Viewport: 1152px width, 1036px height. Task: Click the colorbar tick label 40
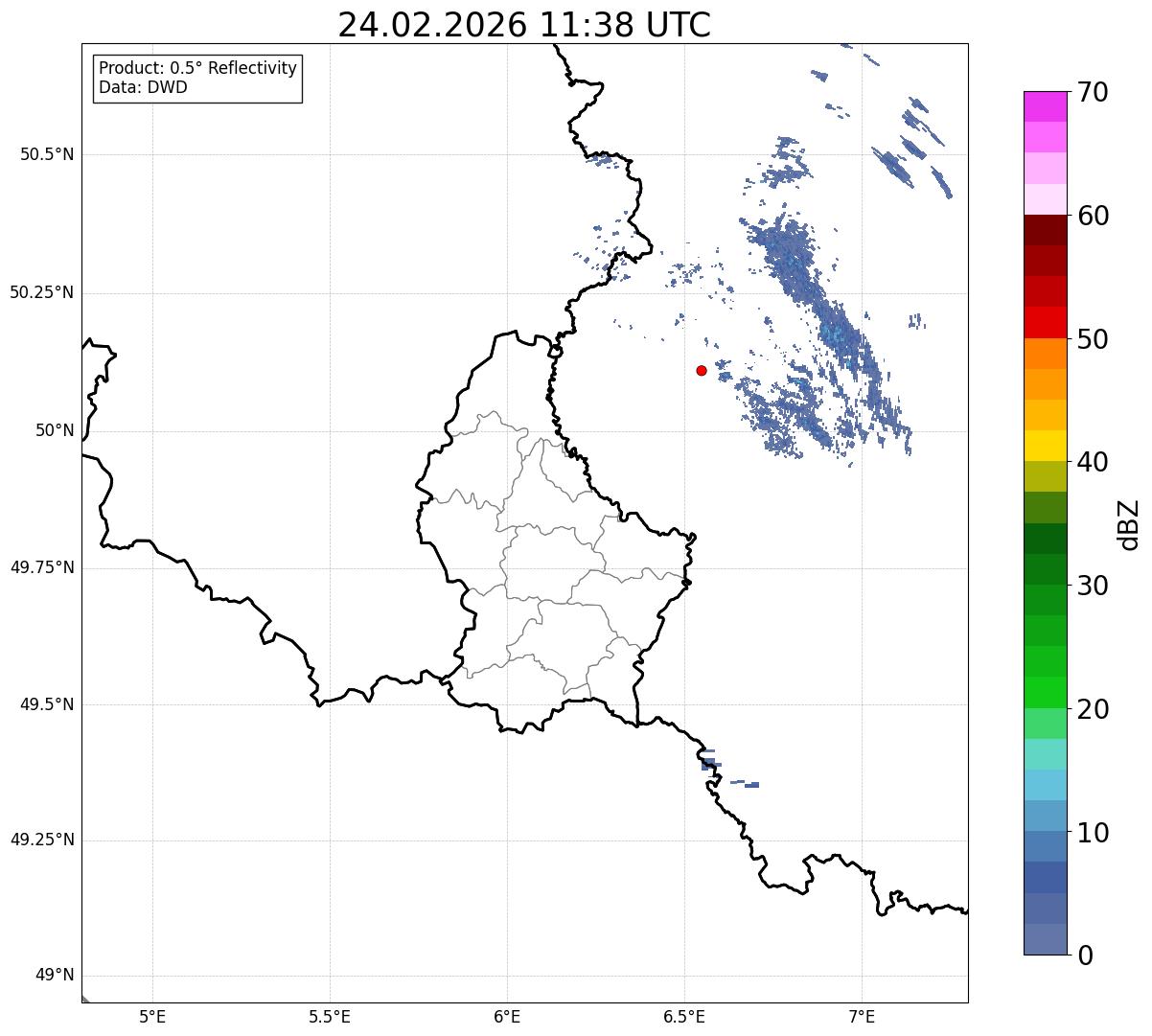tap(1093, 462)
